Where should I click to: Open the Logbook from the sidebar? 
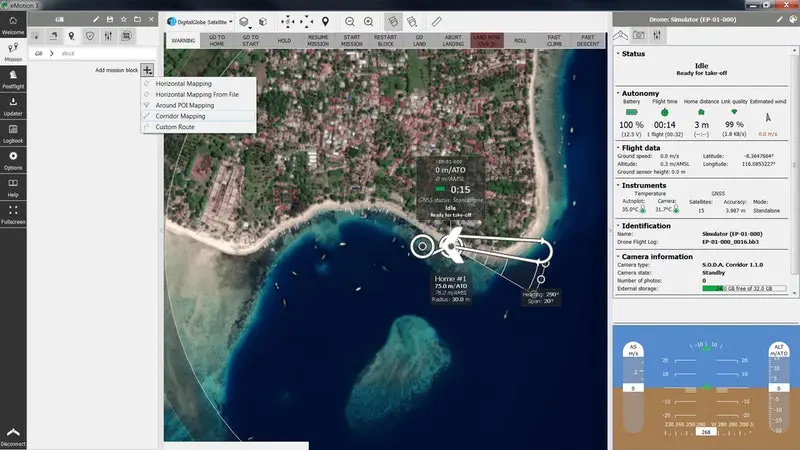[x=13, y=132]
